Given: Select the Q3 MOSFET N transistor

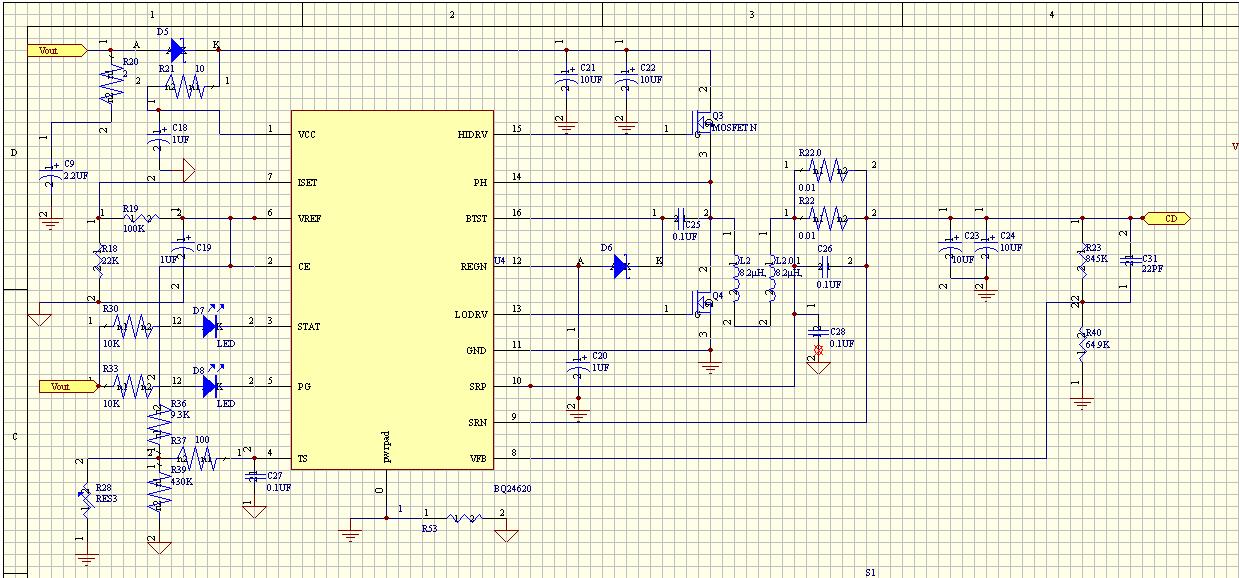Looking at the screenshot, I should tap(702, 126).
